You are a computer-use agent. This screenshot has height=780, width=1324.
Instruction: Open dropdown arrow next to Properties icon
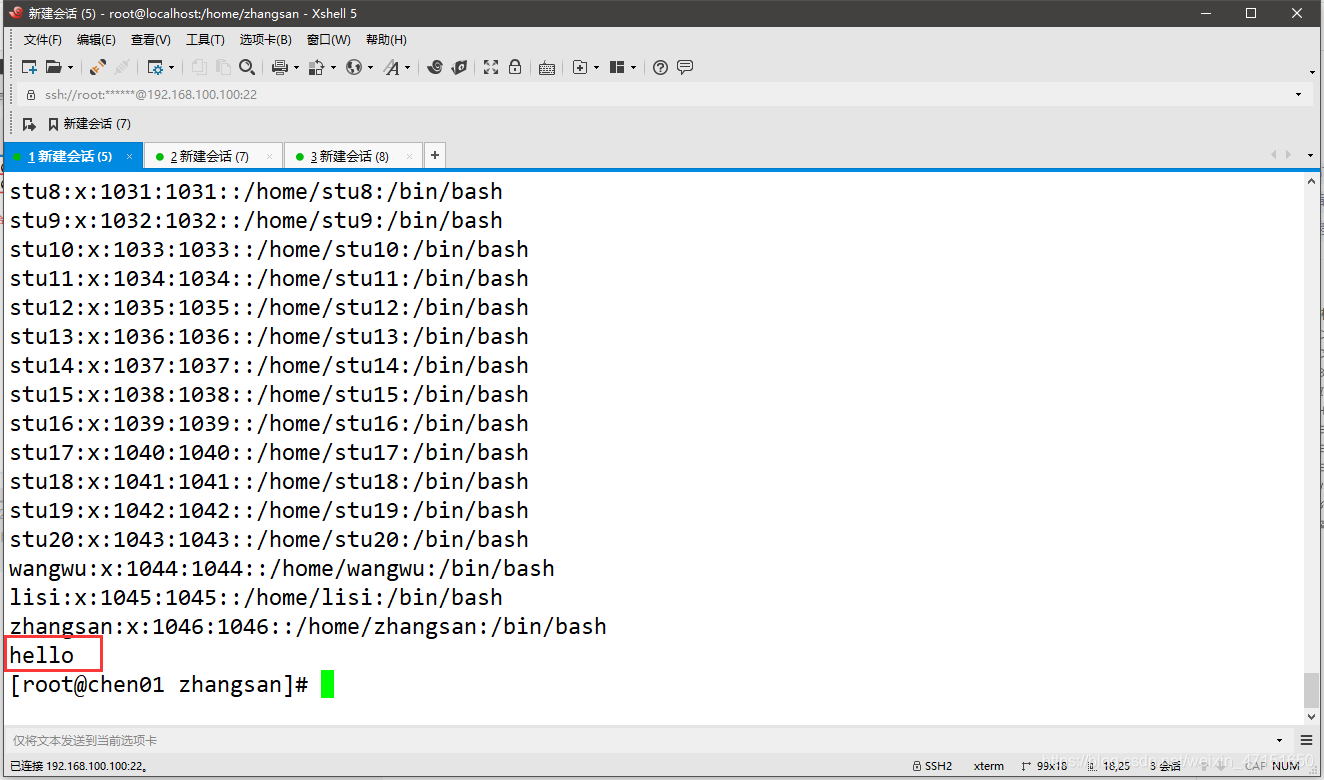pyautogui.click(x=171, y=68)
